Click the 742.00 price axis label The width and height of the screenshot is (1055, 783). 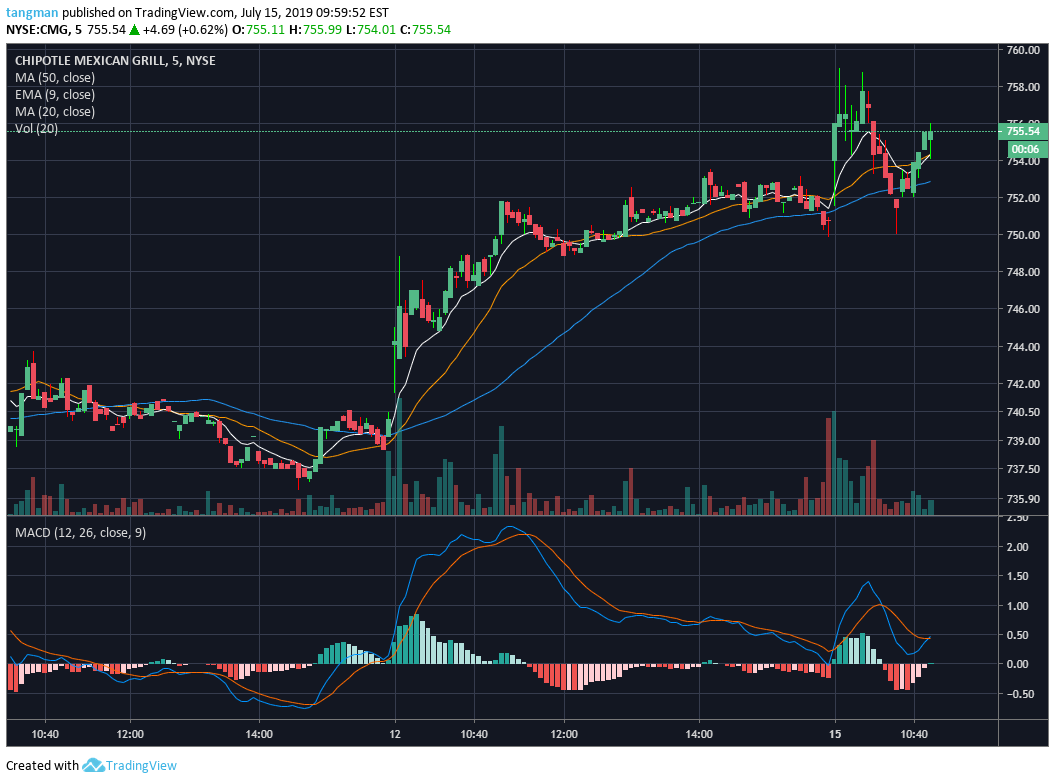(1023, 383)
